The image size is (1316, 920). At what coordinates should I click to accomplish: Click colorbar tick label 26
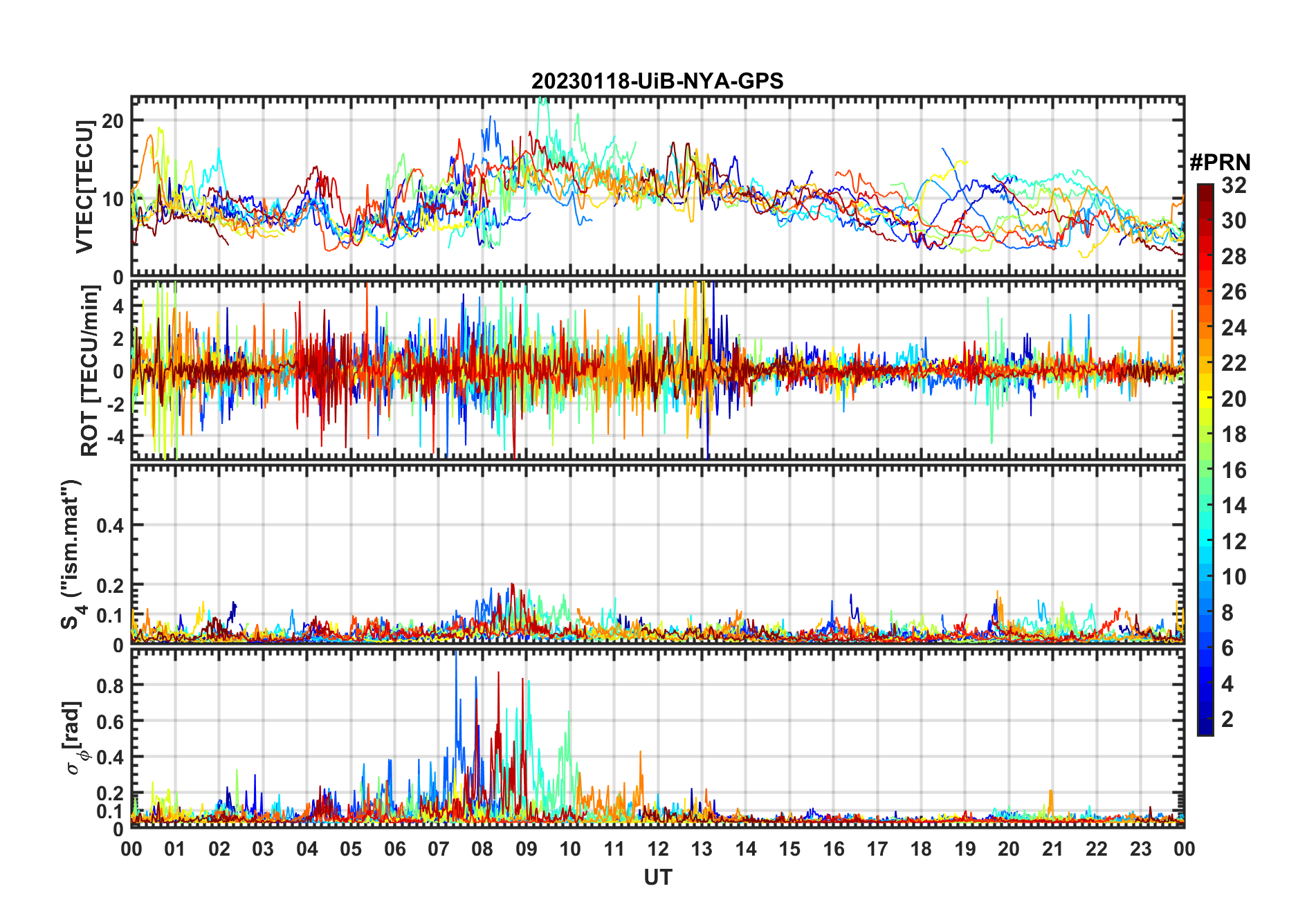(x=1234, y=292)
